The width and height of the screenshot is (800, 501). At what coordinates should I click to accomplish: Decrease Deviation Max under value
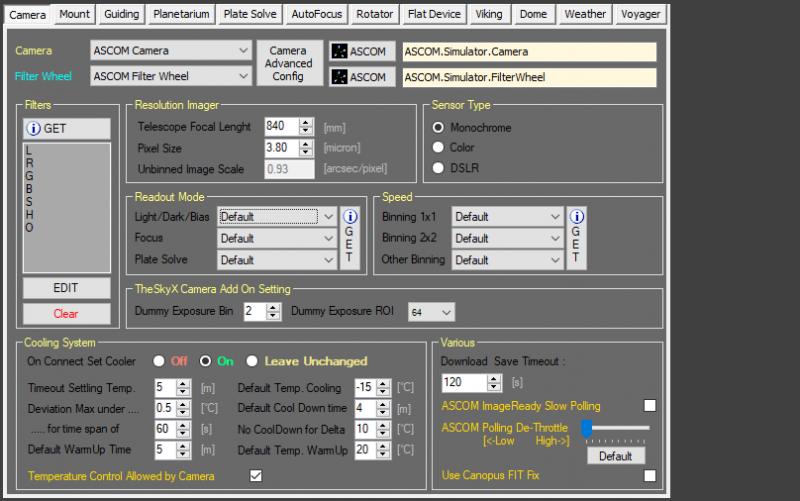[x=183, y=413]
